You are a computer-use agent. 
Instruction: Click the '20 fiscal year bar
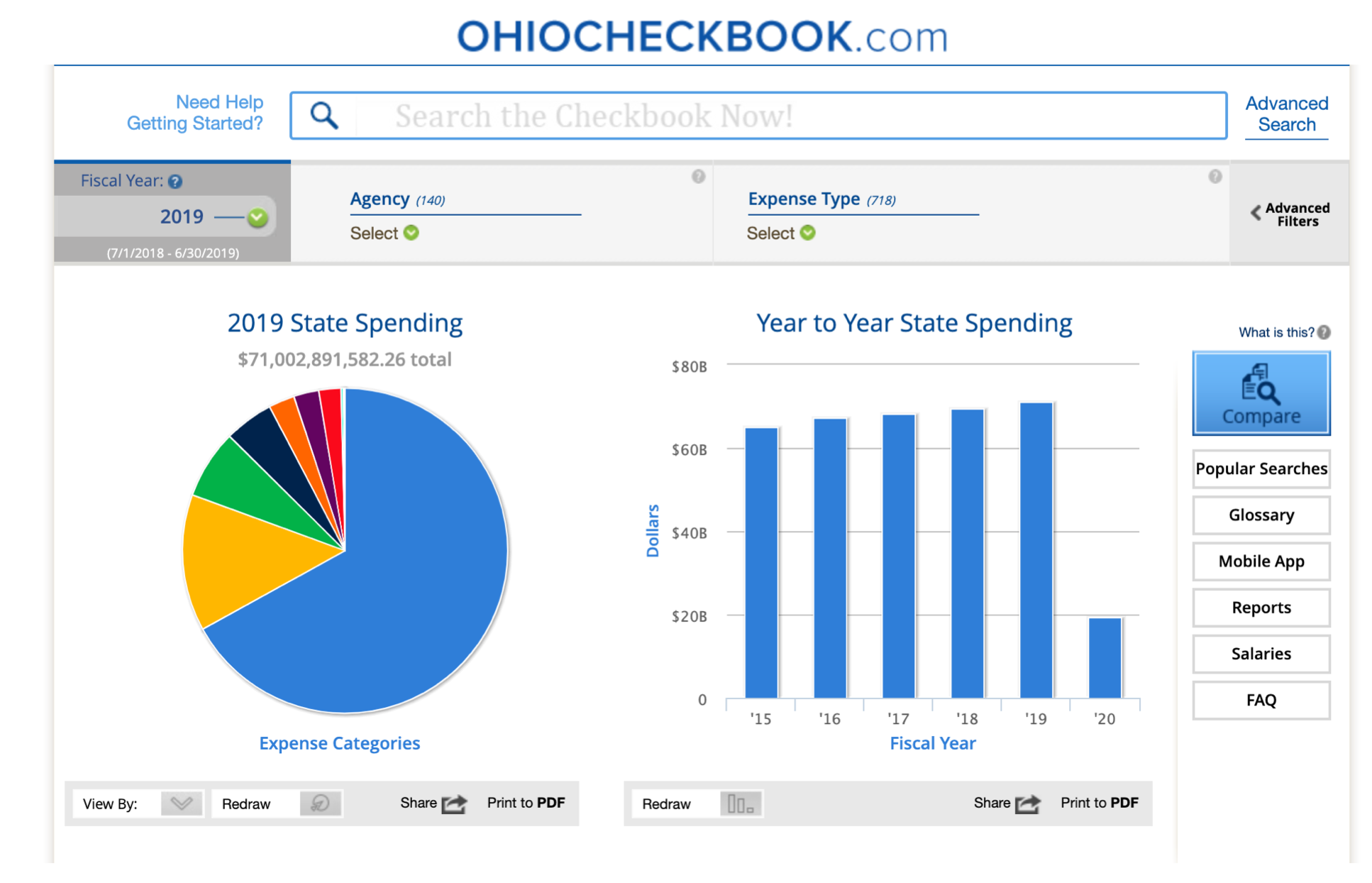click(1105, 658)
